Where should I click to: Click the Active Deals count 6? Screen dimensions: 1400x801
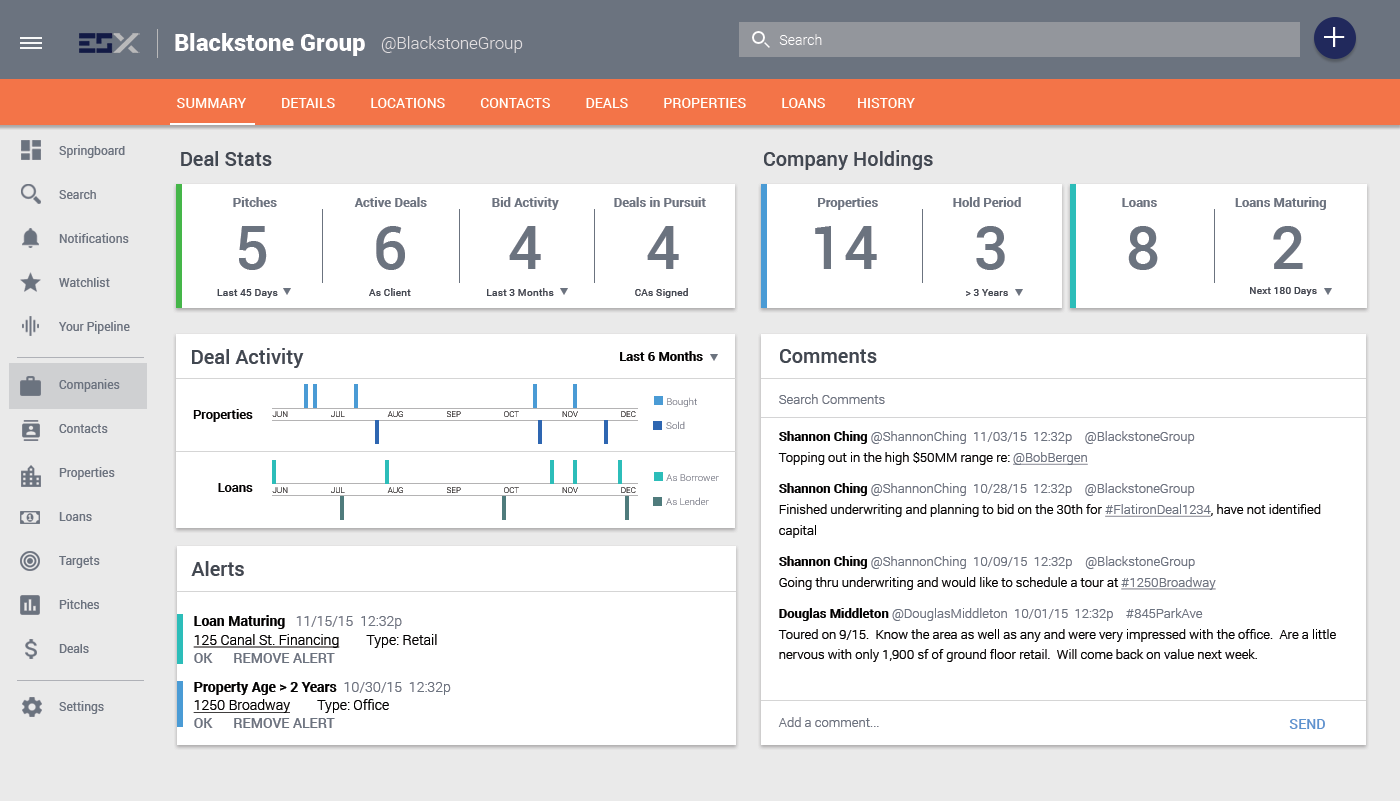[x=390, y=249]
